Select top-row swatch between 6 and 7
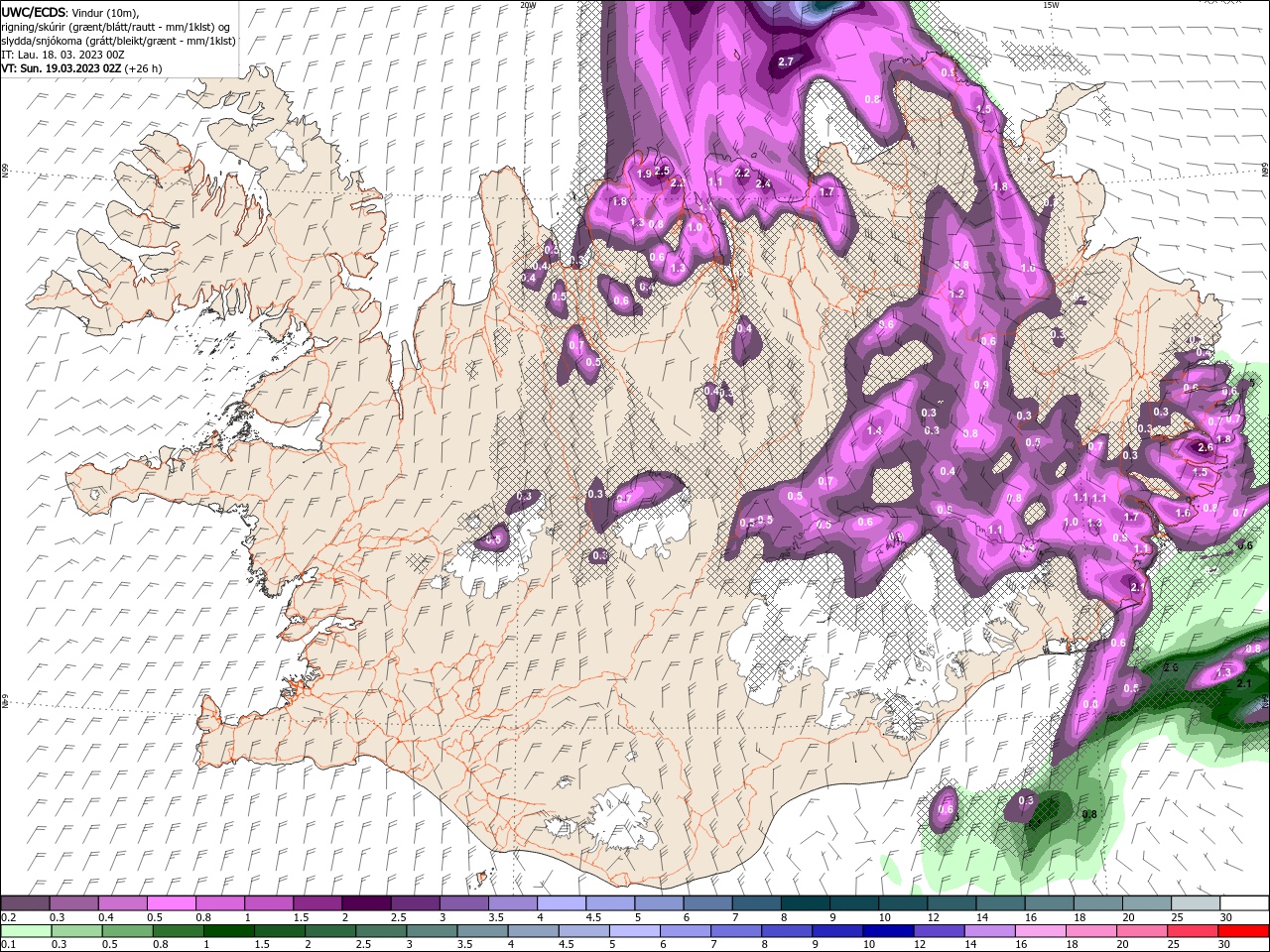Screen dimensions: 1270x952 [x=706, y=903]
